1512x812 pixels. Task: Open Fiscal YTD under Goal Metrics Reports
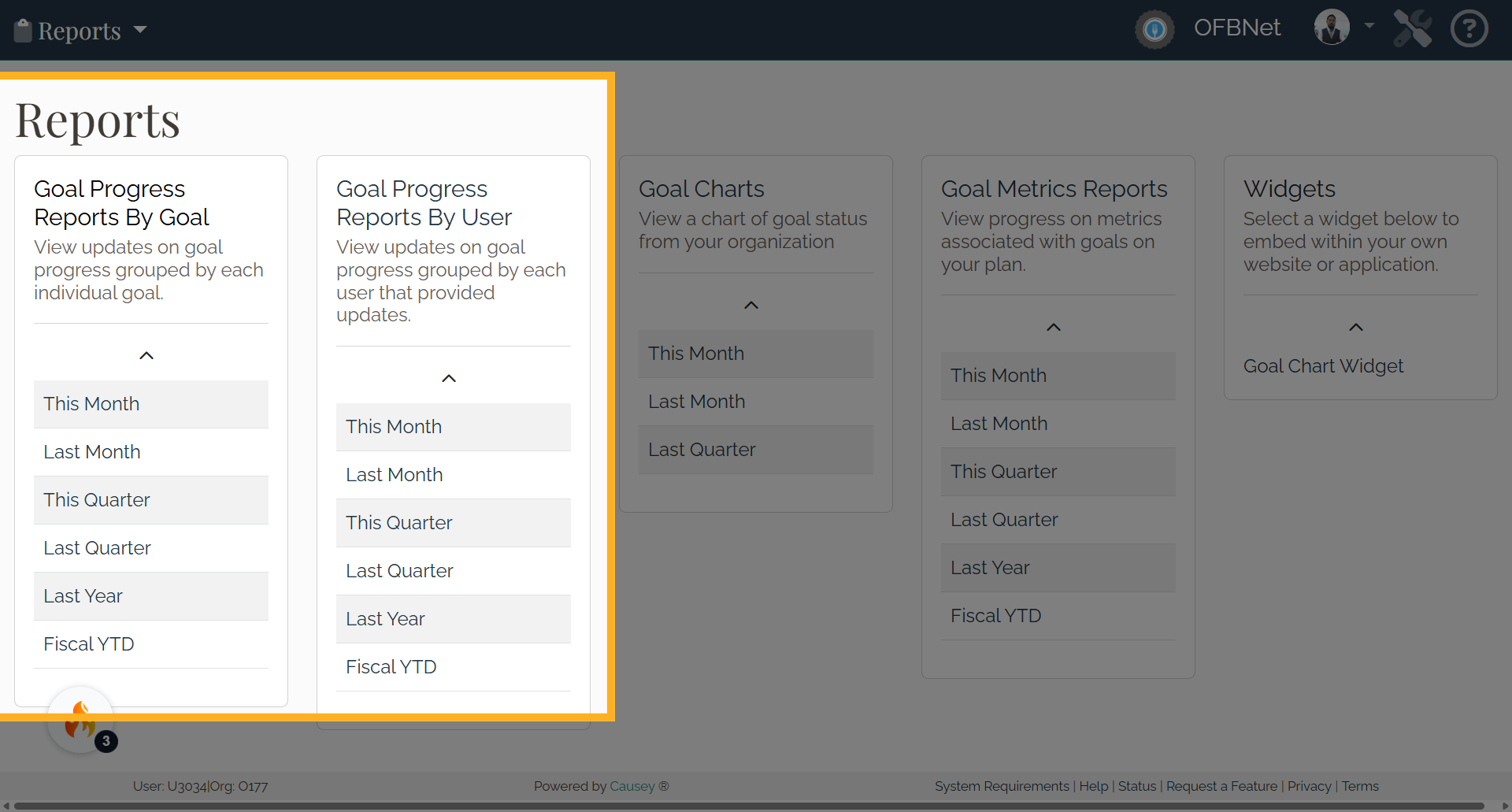[1058, 616]
